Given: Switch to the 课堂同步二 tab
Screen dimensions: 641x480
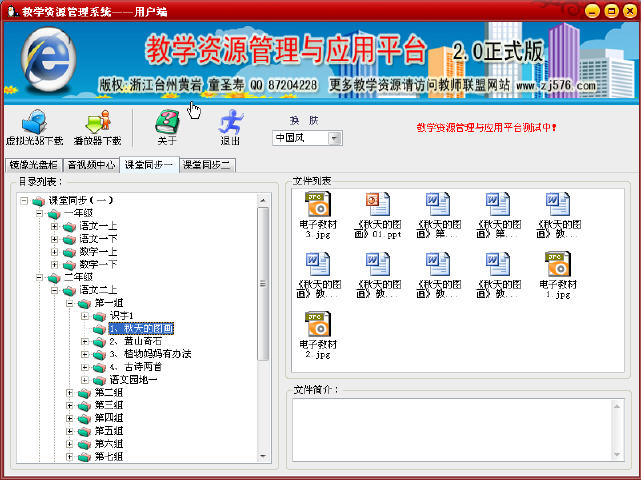Looking at the screenshot, I should tap(207, 165).
